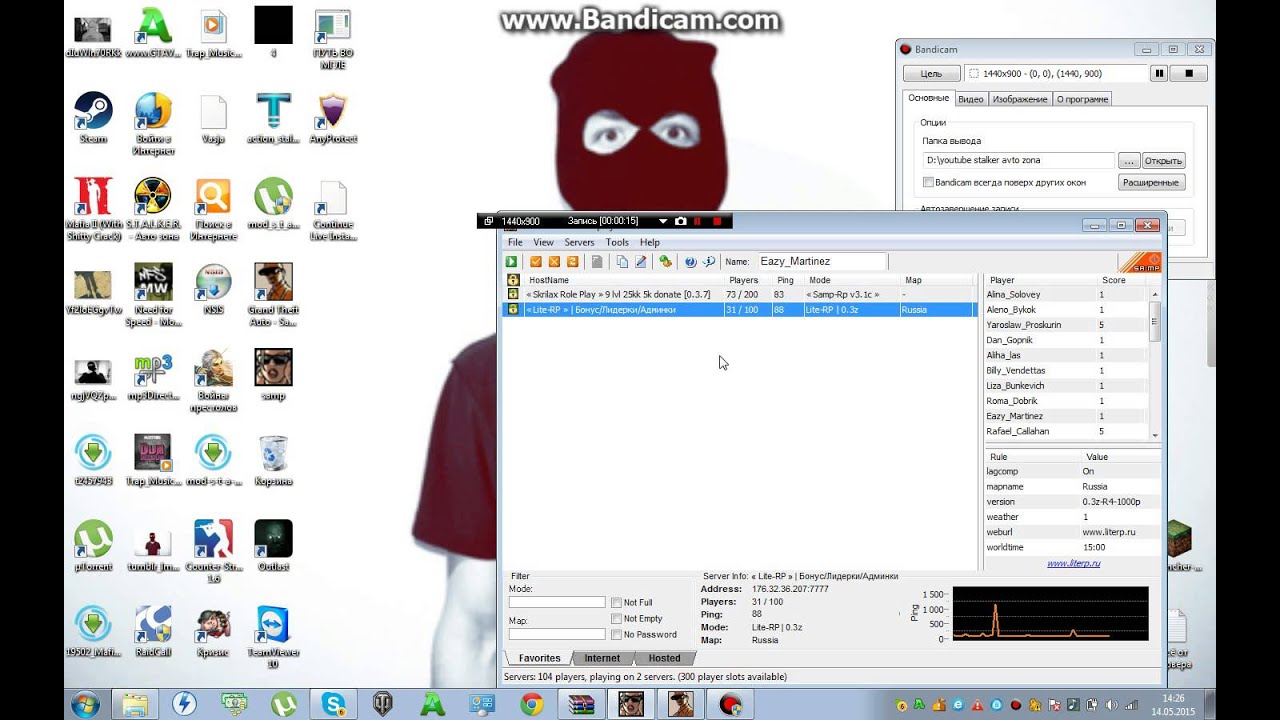Screen dimensions: 1280x720
Task: Open the TeamViewer 10 desktop shortcut
Action: click(x=273, y=637)
